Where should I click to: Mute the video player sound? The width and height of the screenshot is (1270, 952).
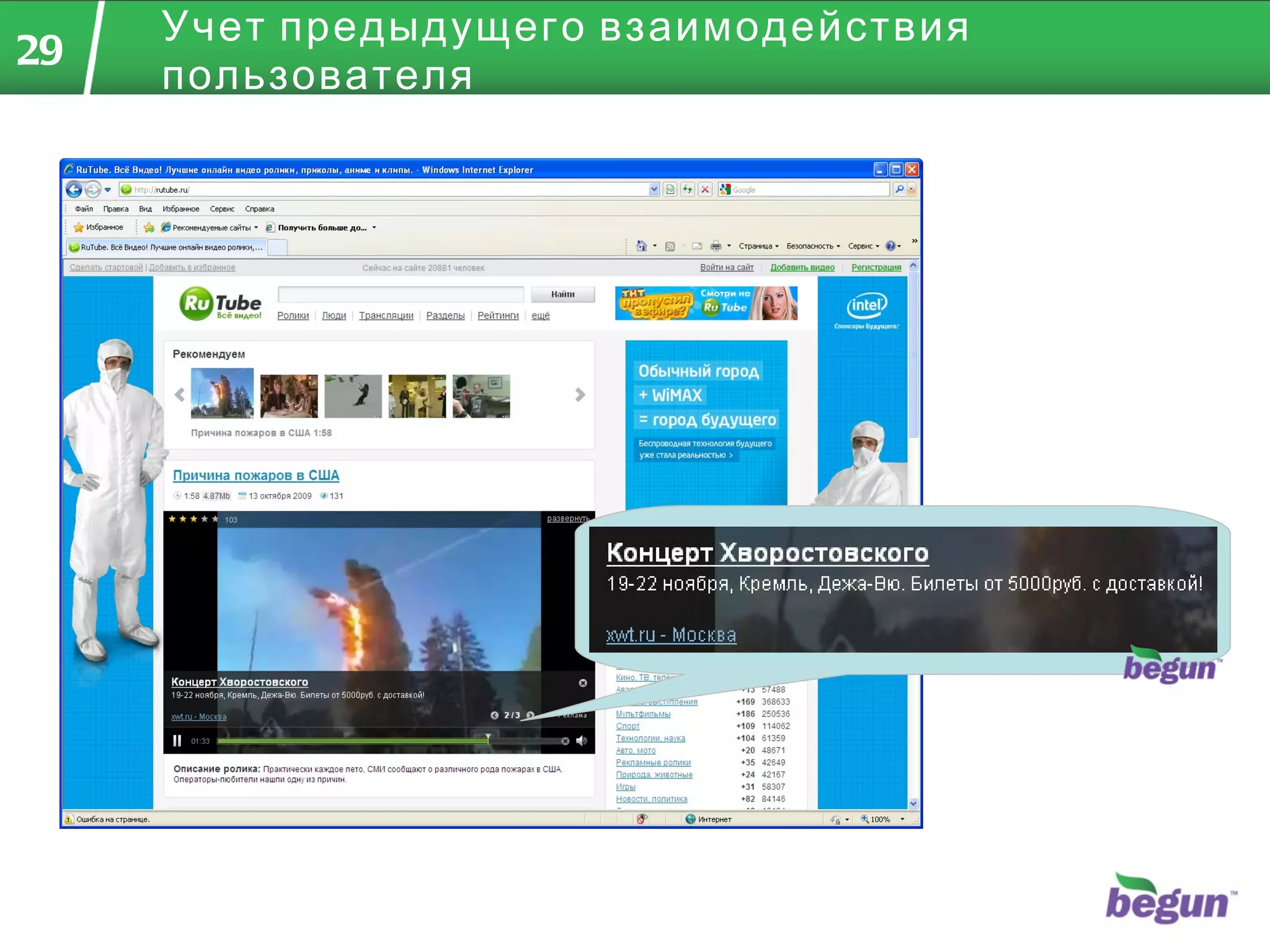point(582,741)
